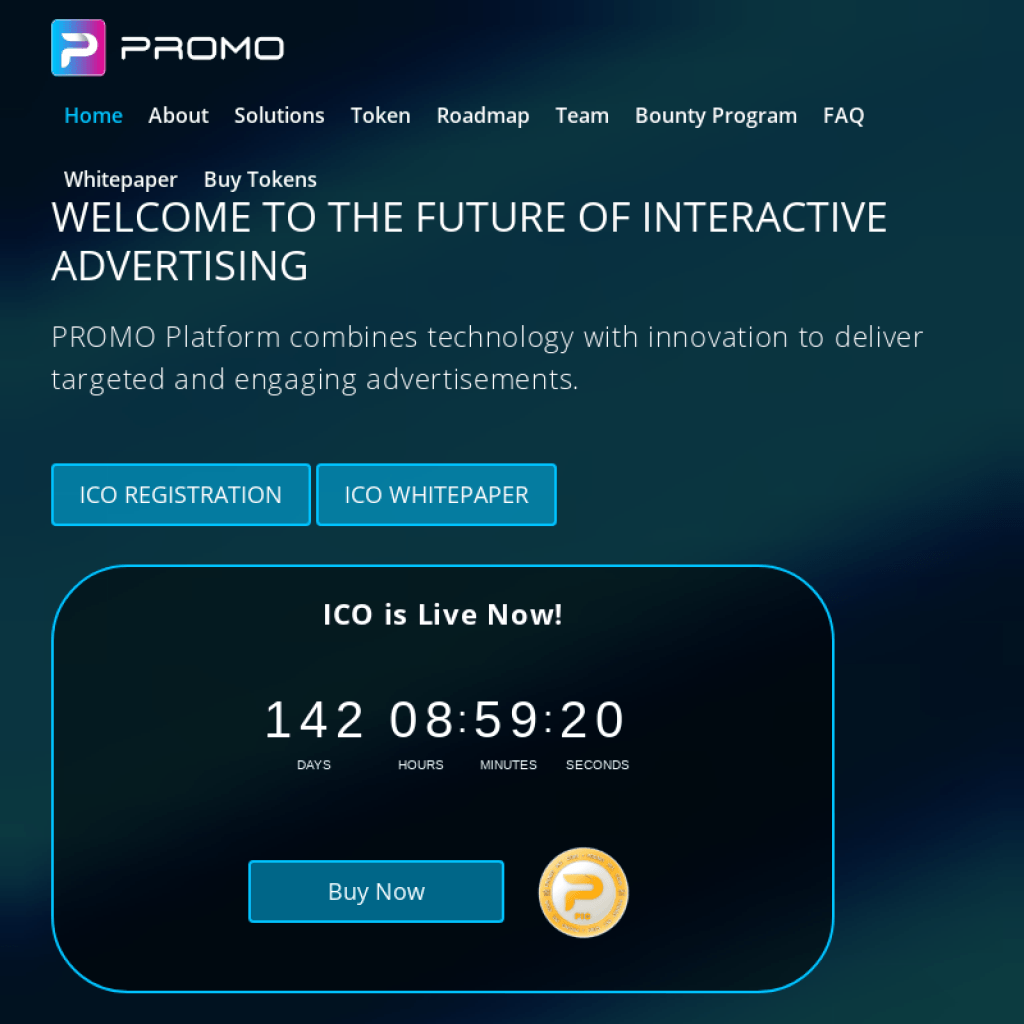
Task: Open the Bounty Program page
Action: [716, 116]
